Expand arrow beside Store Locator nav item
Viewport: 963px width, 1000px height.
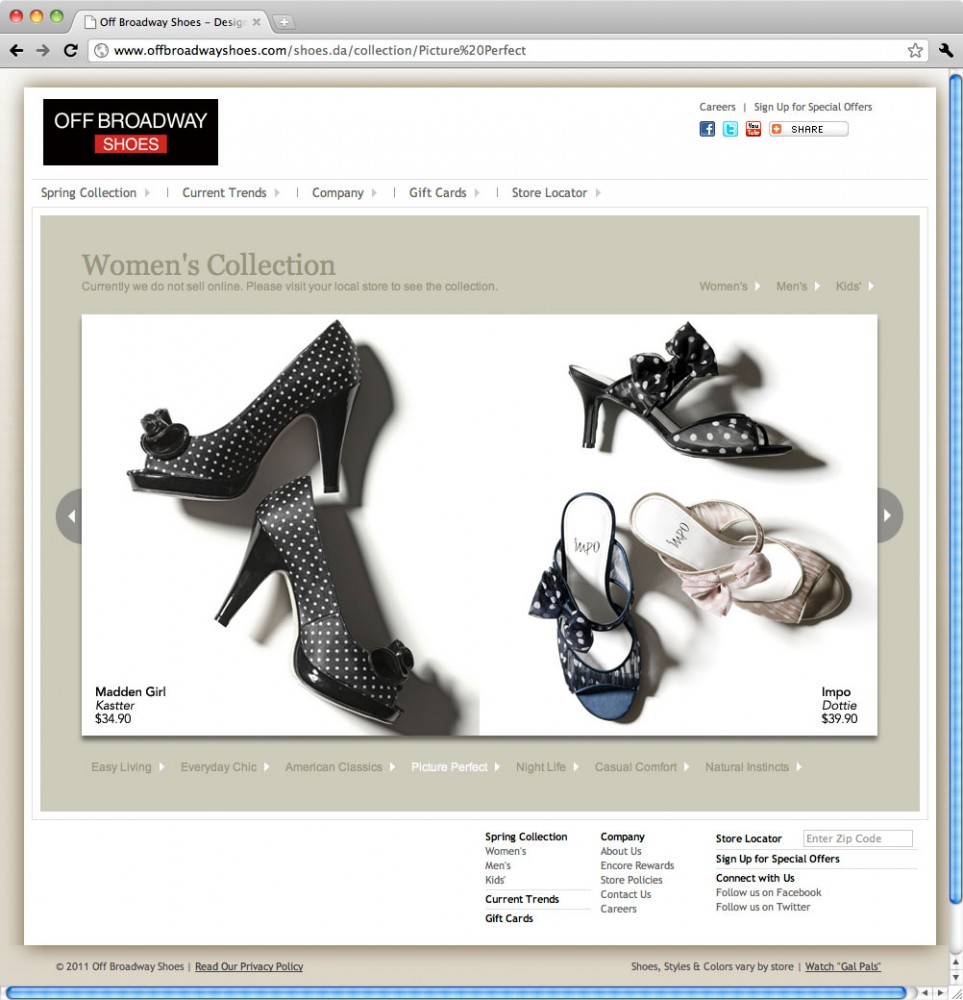pos(598,193)
